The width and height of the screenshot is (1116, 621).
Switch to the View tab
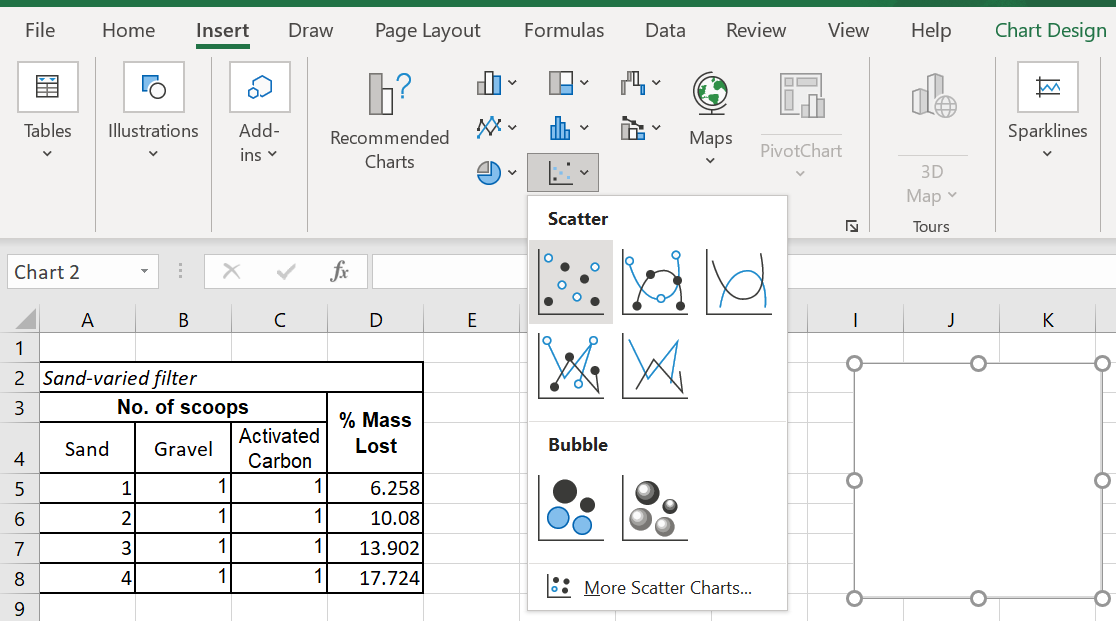point(848,31)
